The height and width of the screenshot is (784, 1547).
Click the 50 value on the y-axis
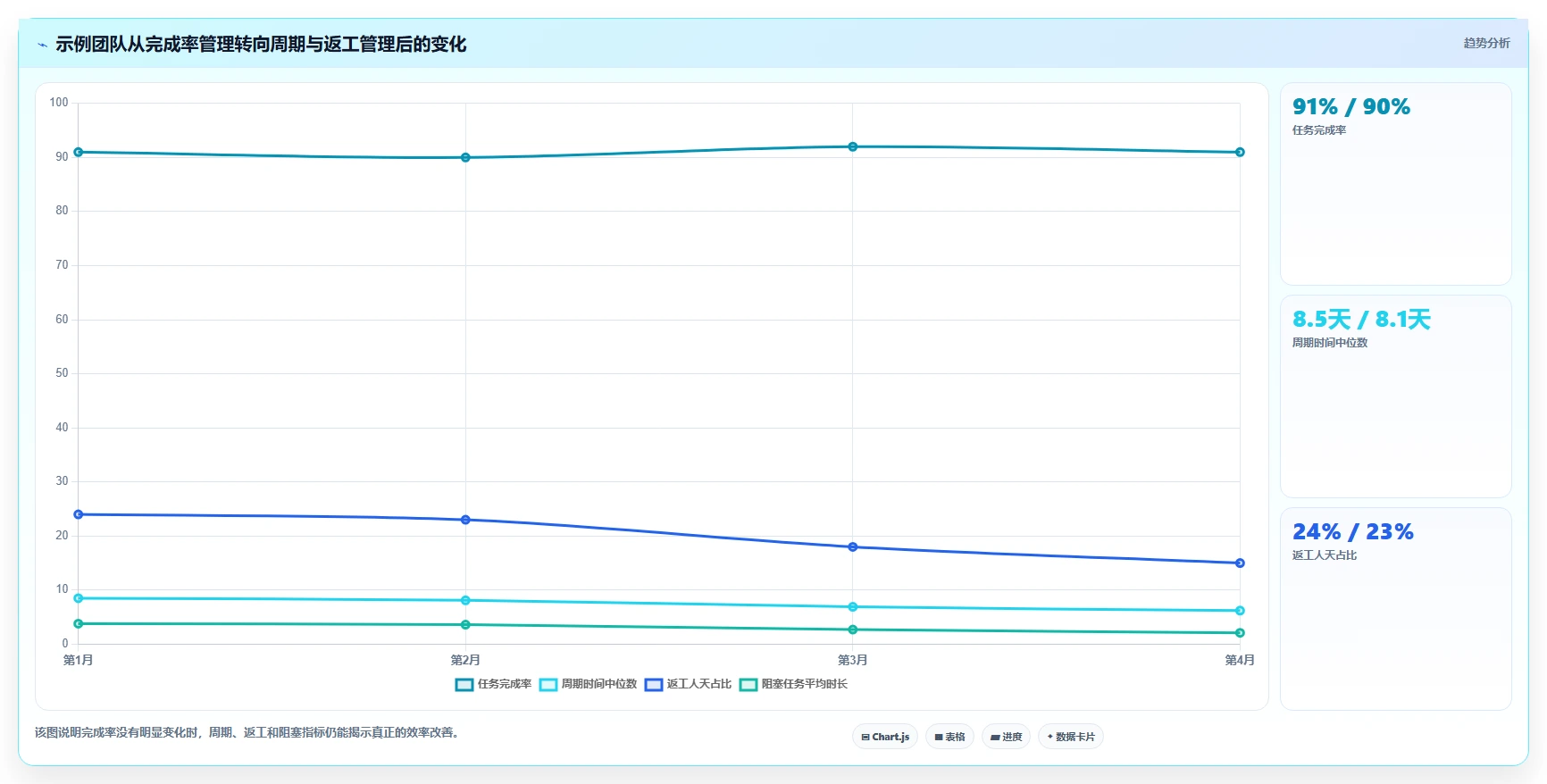(62, 373)
